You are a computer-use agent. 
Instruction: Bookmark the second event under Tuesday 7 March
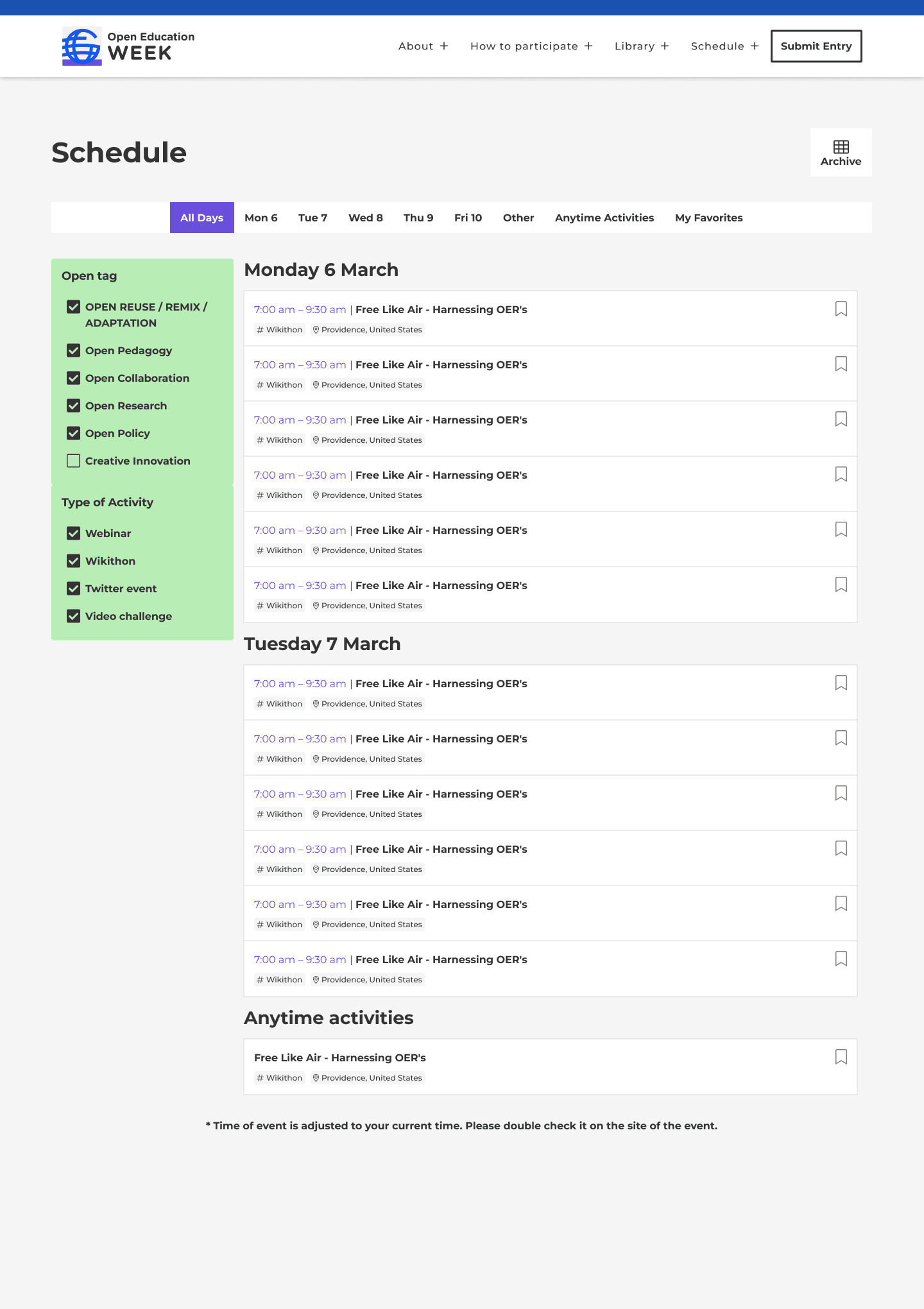841,738
